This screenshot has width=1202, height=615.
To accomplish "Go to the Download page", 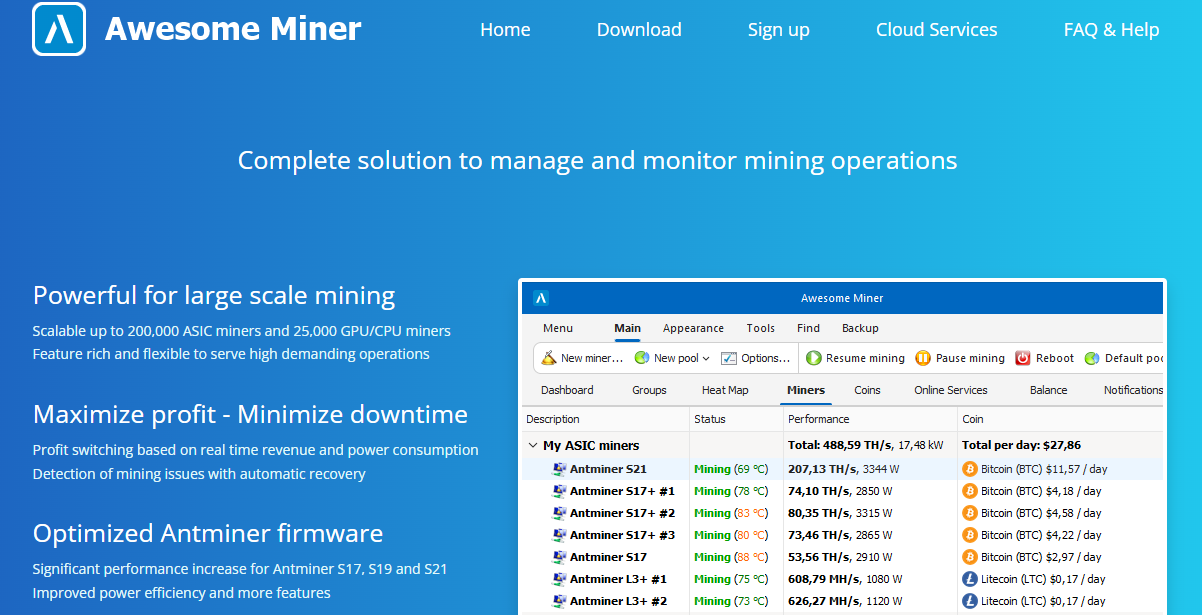I will coord(639,30).
